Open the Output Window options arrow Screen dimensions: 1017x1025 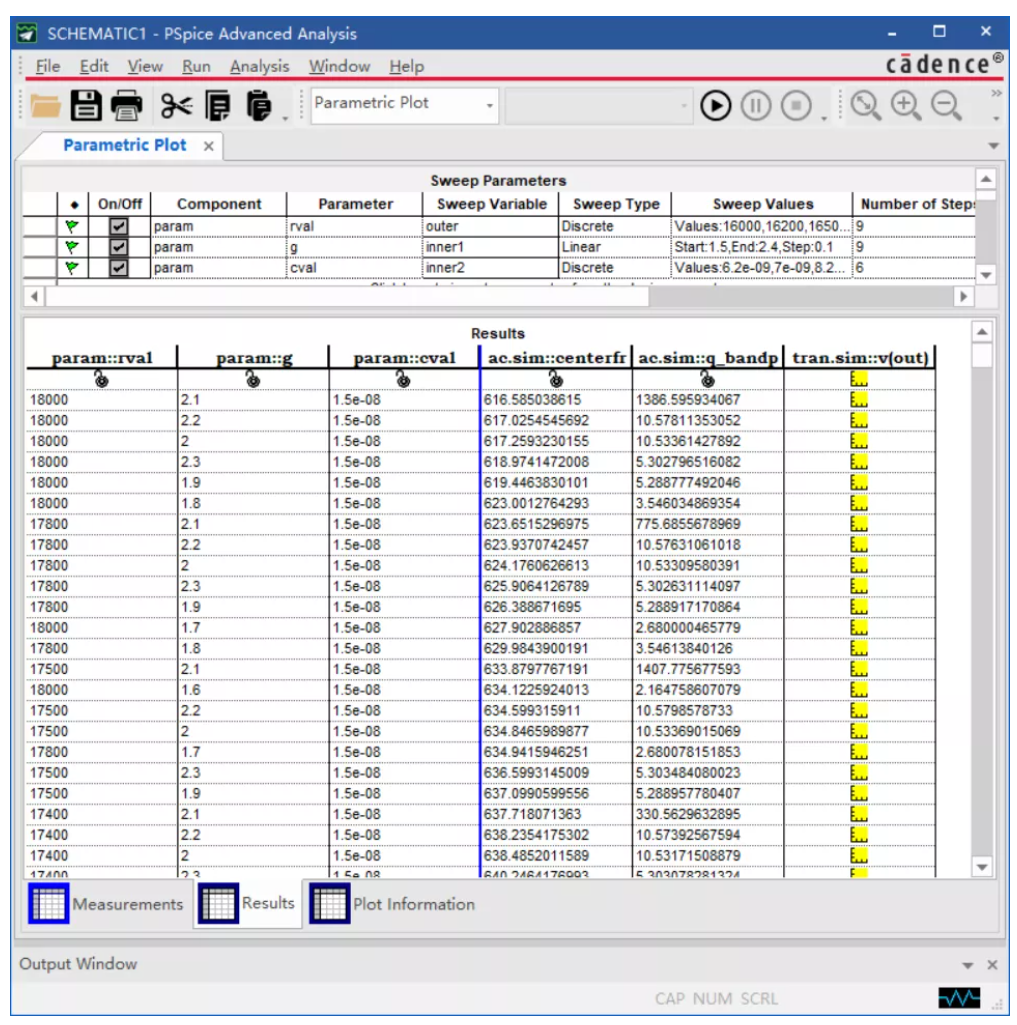[x=967, y=966]
